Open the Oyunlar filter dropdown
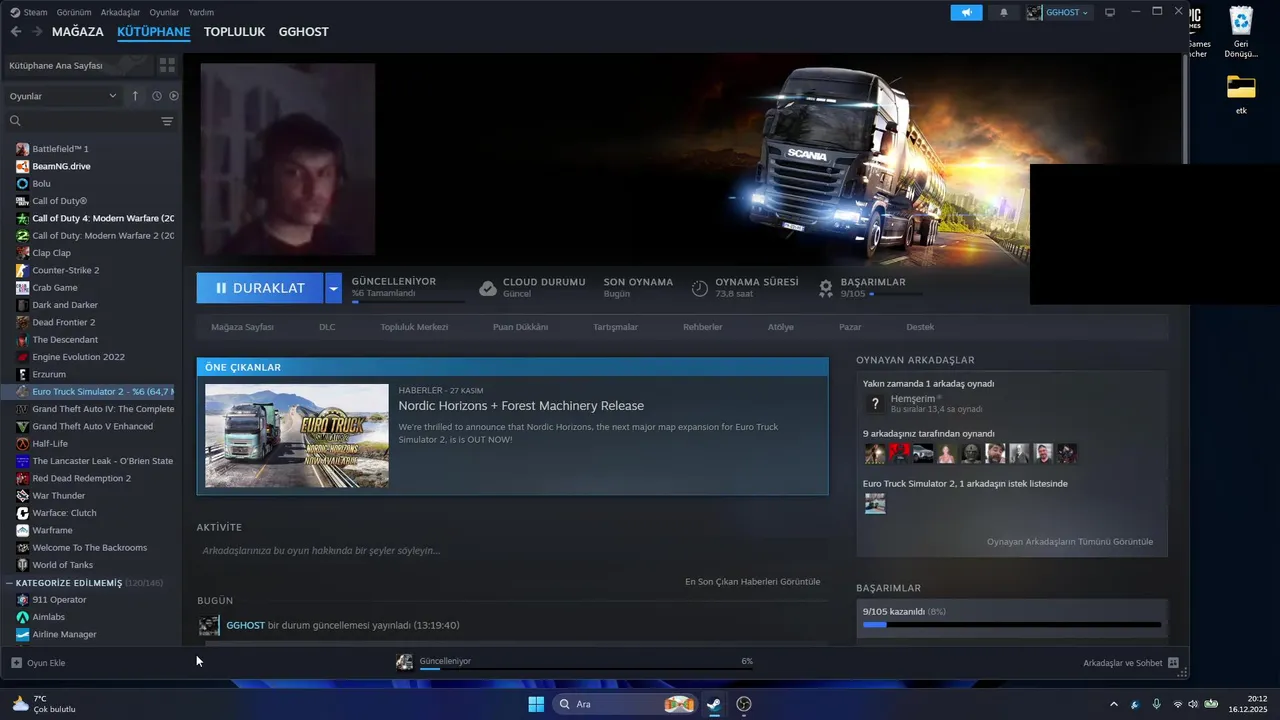This screenshot has height=720, width=1280. (x=63, y=96)
